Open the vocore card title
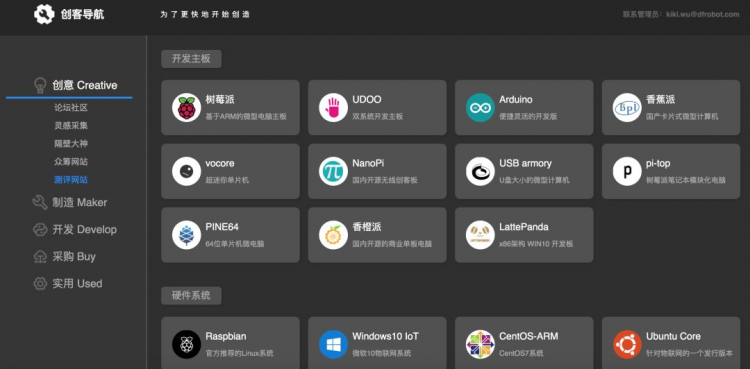750x369 pixels. tap(220, 163)
